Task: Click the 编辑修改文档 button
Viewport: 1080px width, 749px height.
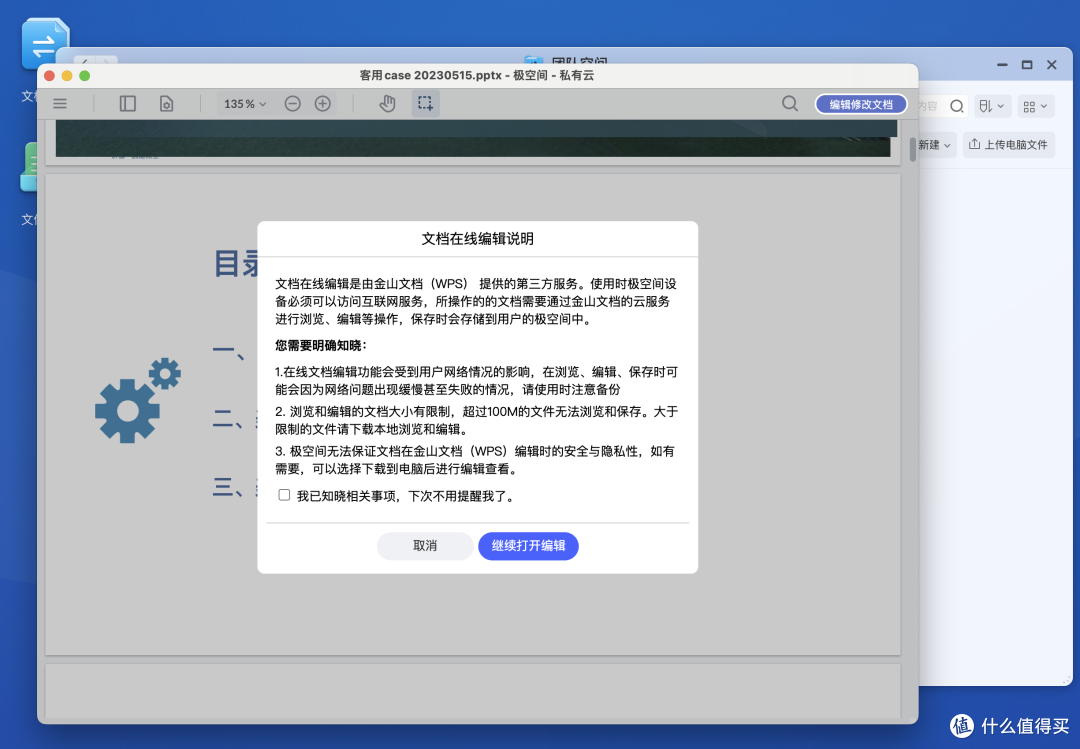Action: (x=861, y=104)
